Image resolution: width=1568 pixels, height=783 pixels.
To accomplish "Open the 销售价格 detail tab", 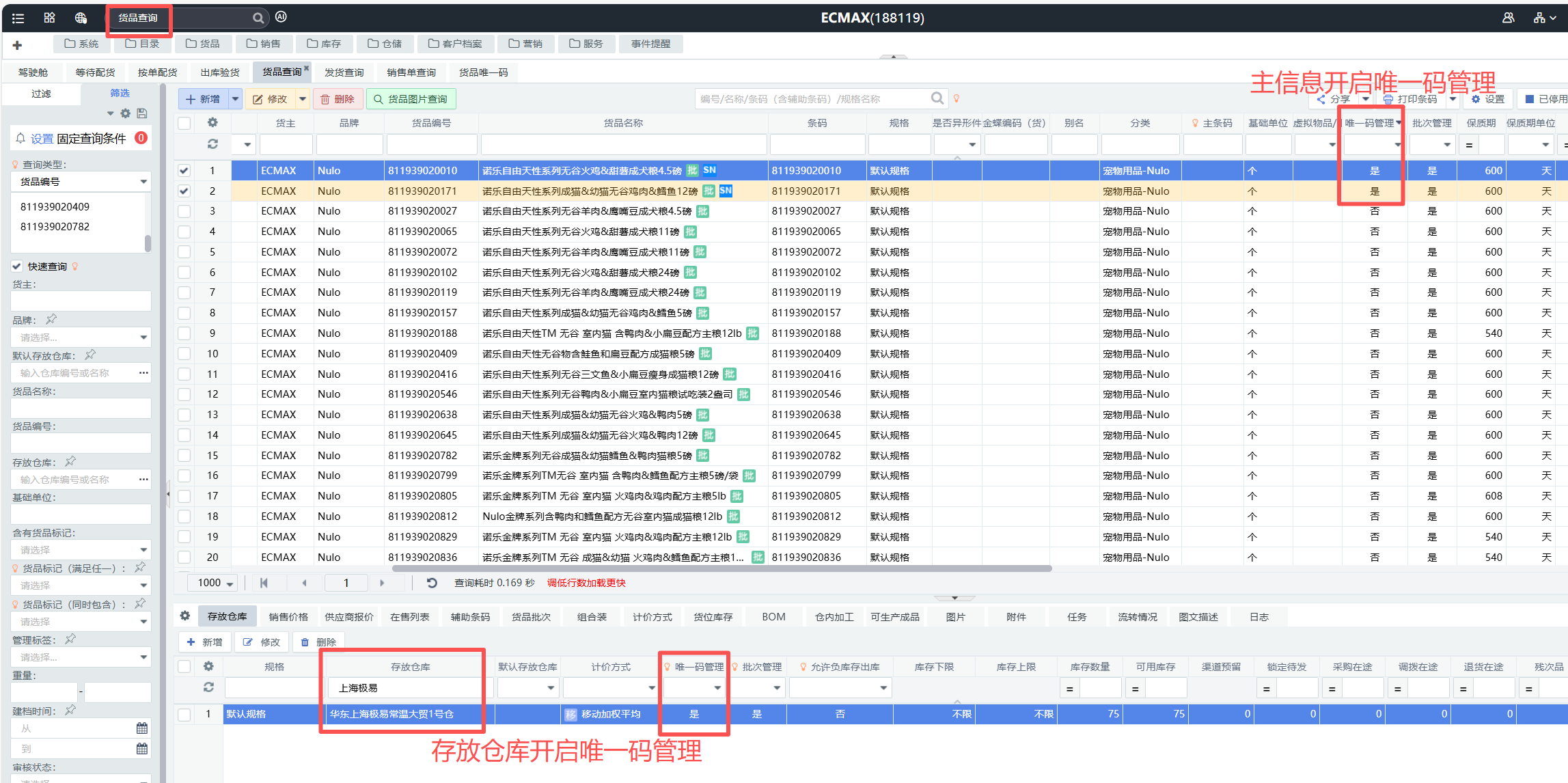I will (x=288, y=617).
